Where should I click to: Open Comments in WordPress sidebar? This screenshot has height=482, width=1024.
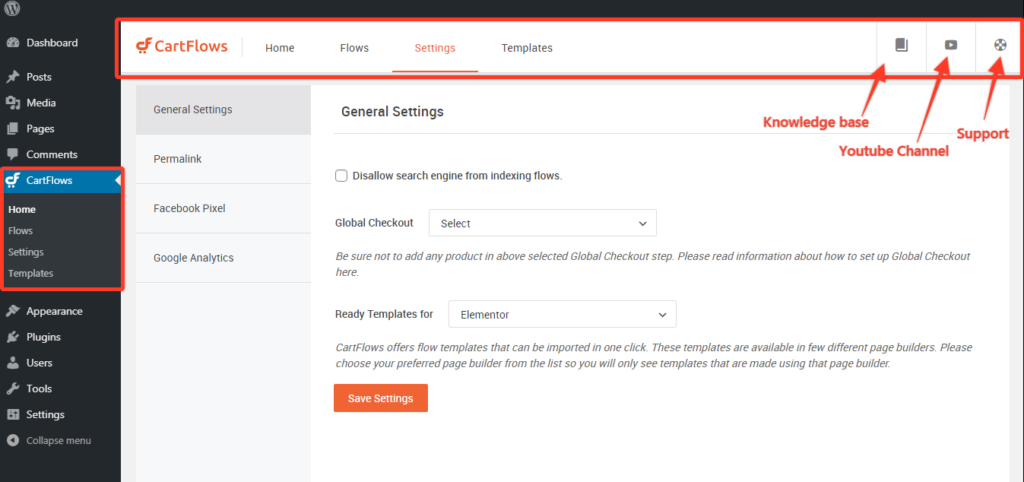[52, 155]
